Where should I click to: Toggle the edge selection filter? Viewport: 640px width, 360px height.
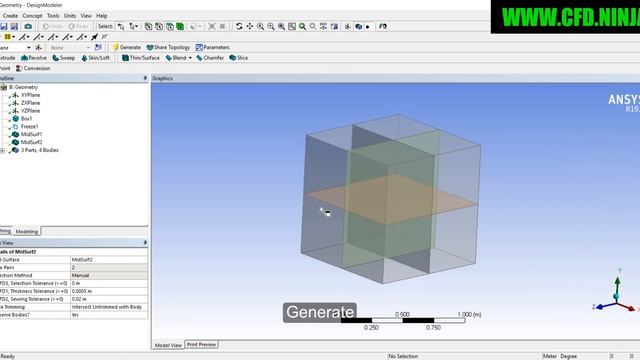pyautogui.click(x=159, y=27)
